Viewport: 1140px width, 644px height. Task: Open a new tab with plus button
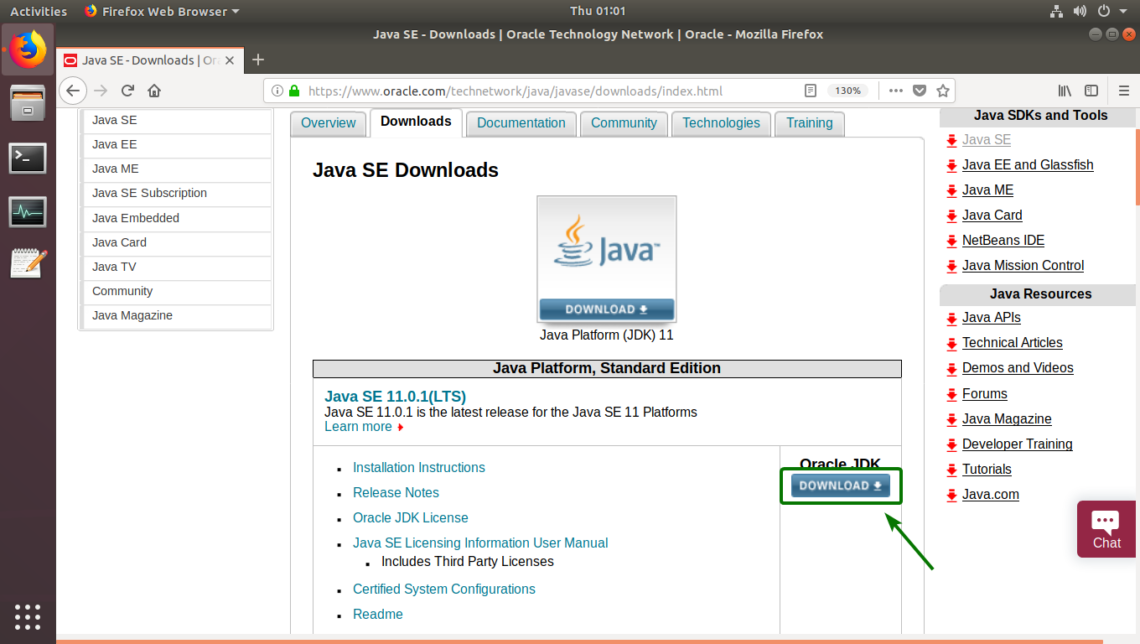(258, 60)
